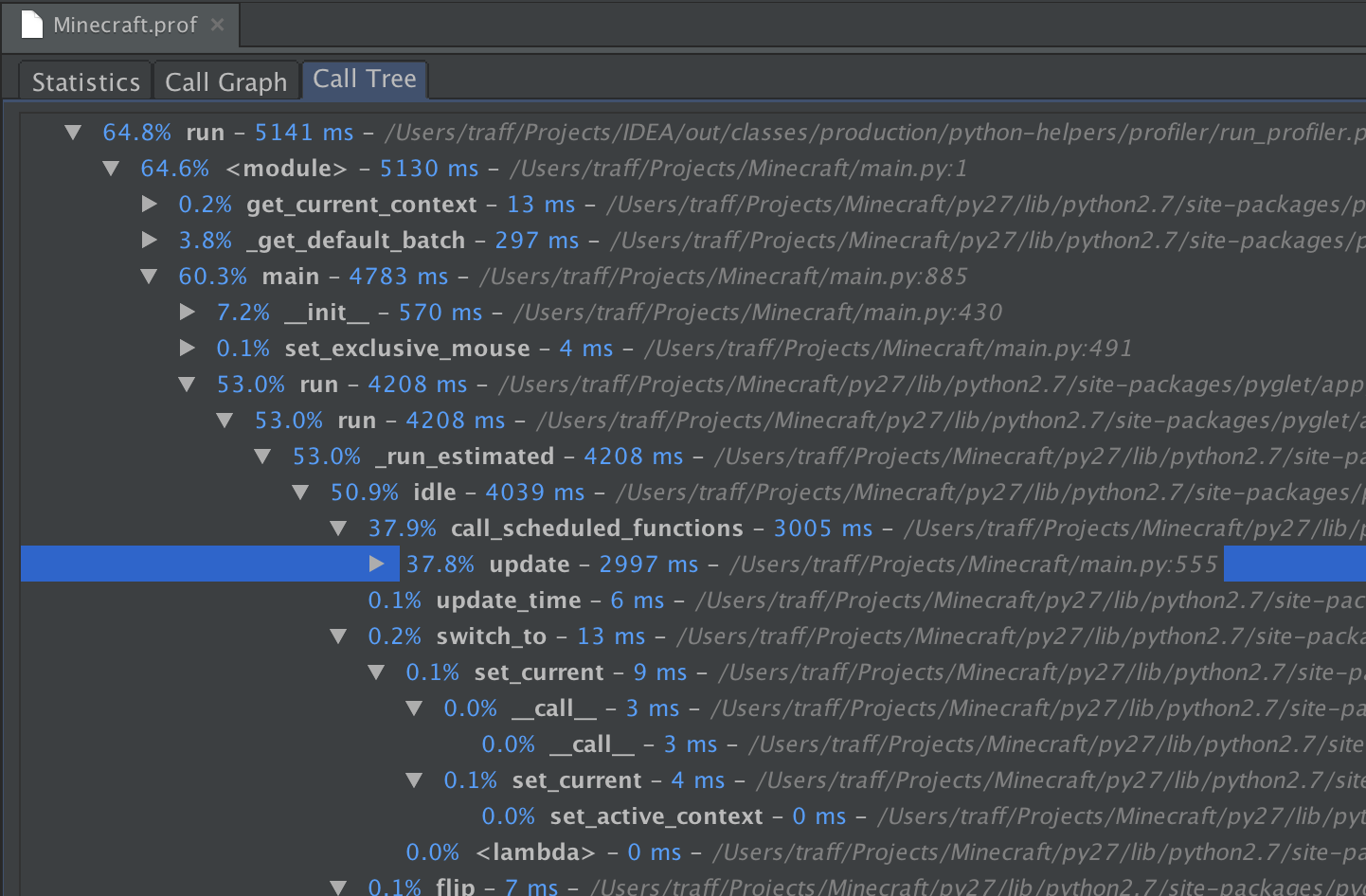
Task: Expand the 7.2% __init__ node
Action: tap(187, 313)
